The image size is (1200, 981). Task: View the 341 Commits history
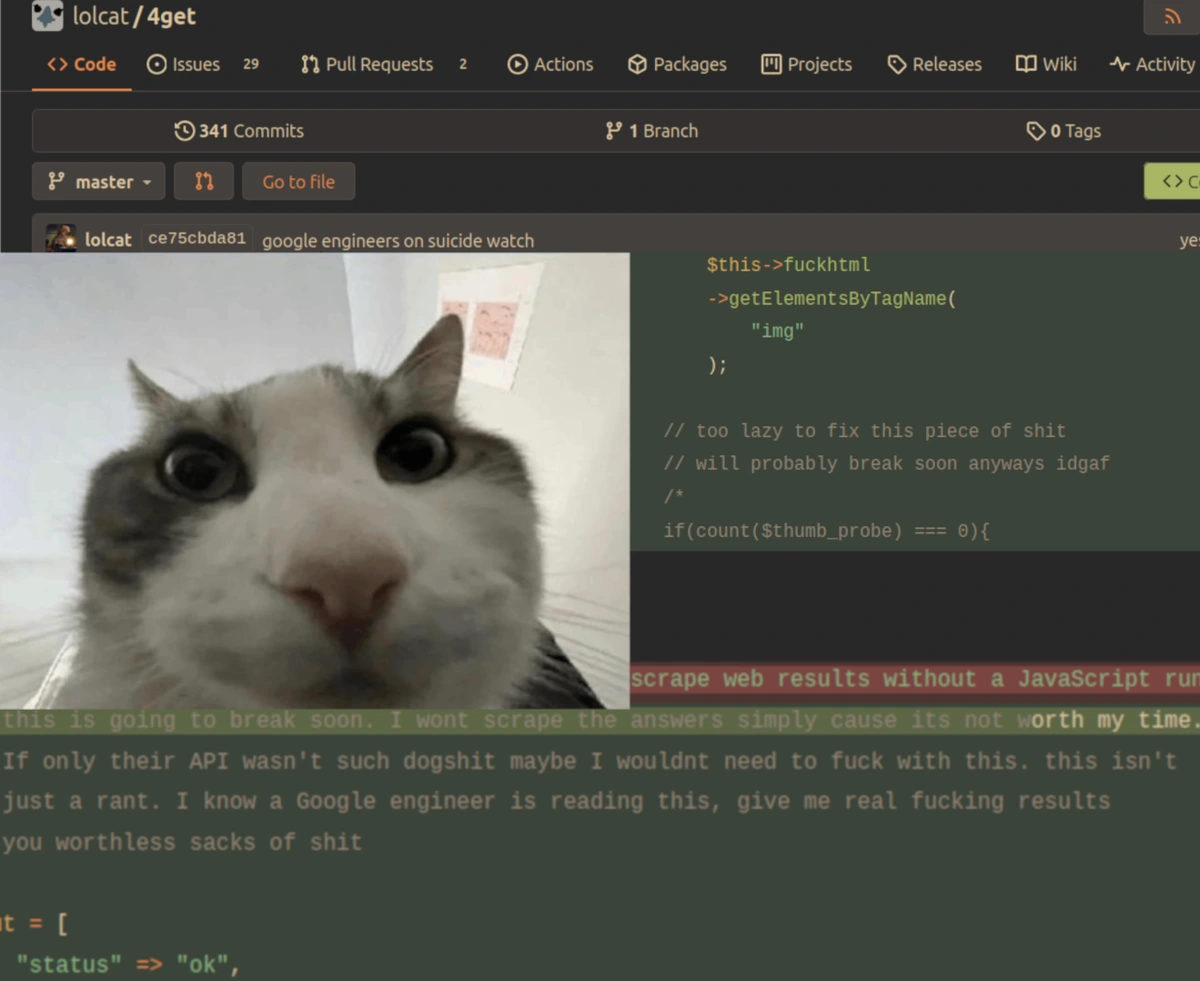[x=239, y=131]
